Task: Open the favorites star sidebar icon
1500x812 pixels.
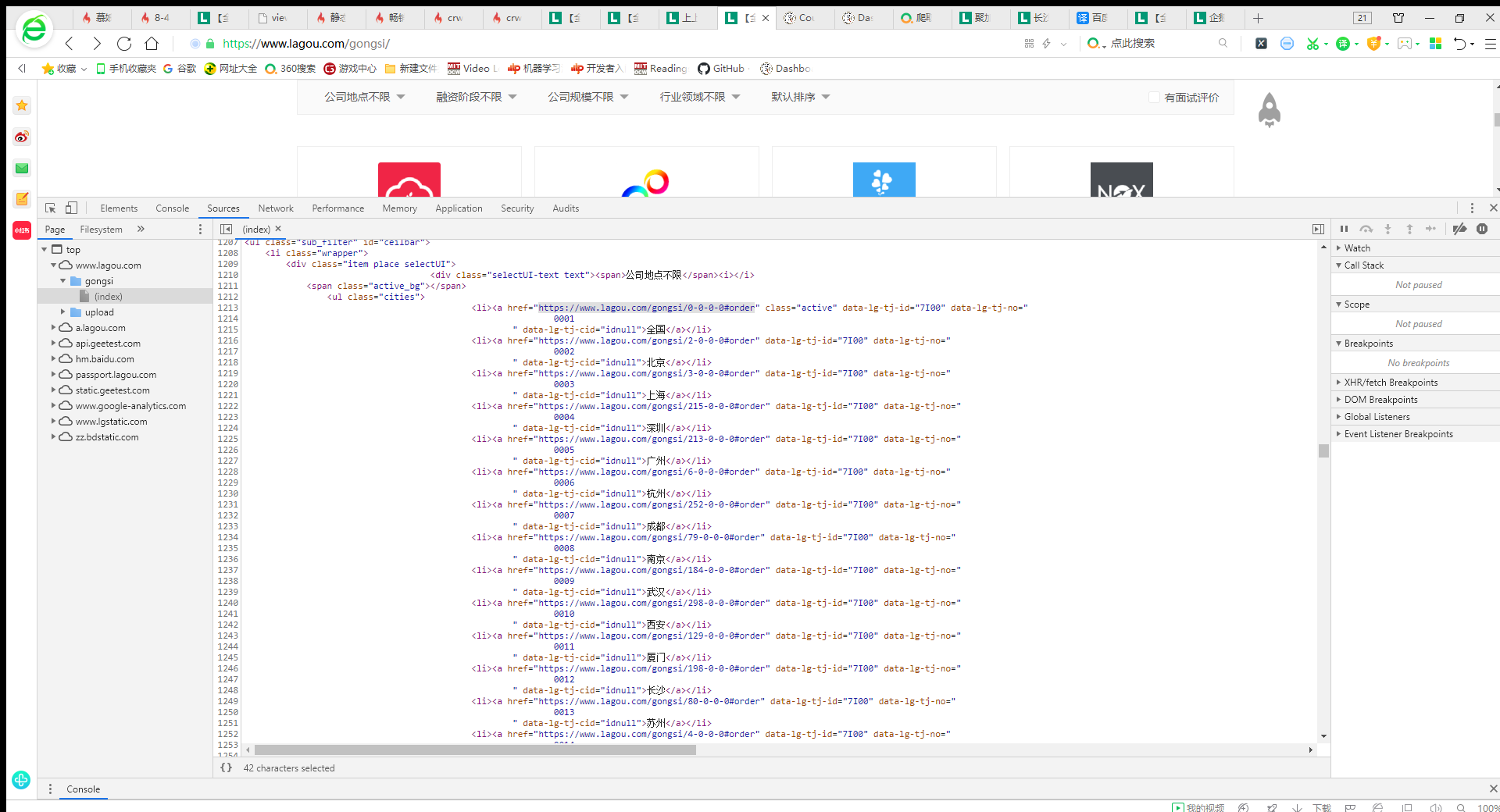Action: [x=22, y=105]
